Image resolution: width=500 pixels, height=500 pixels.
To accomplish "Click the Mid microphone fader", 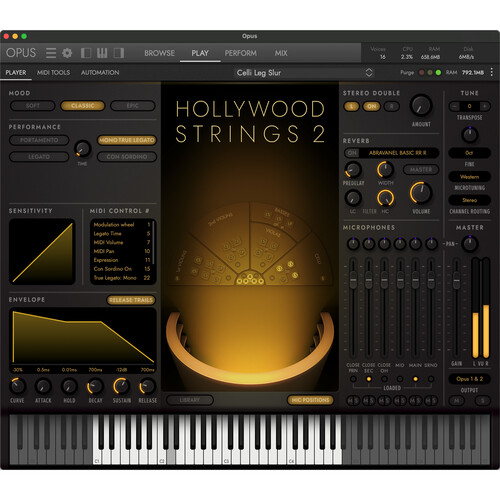I will coord(400,280).
